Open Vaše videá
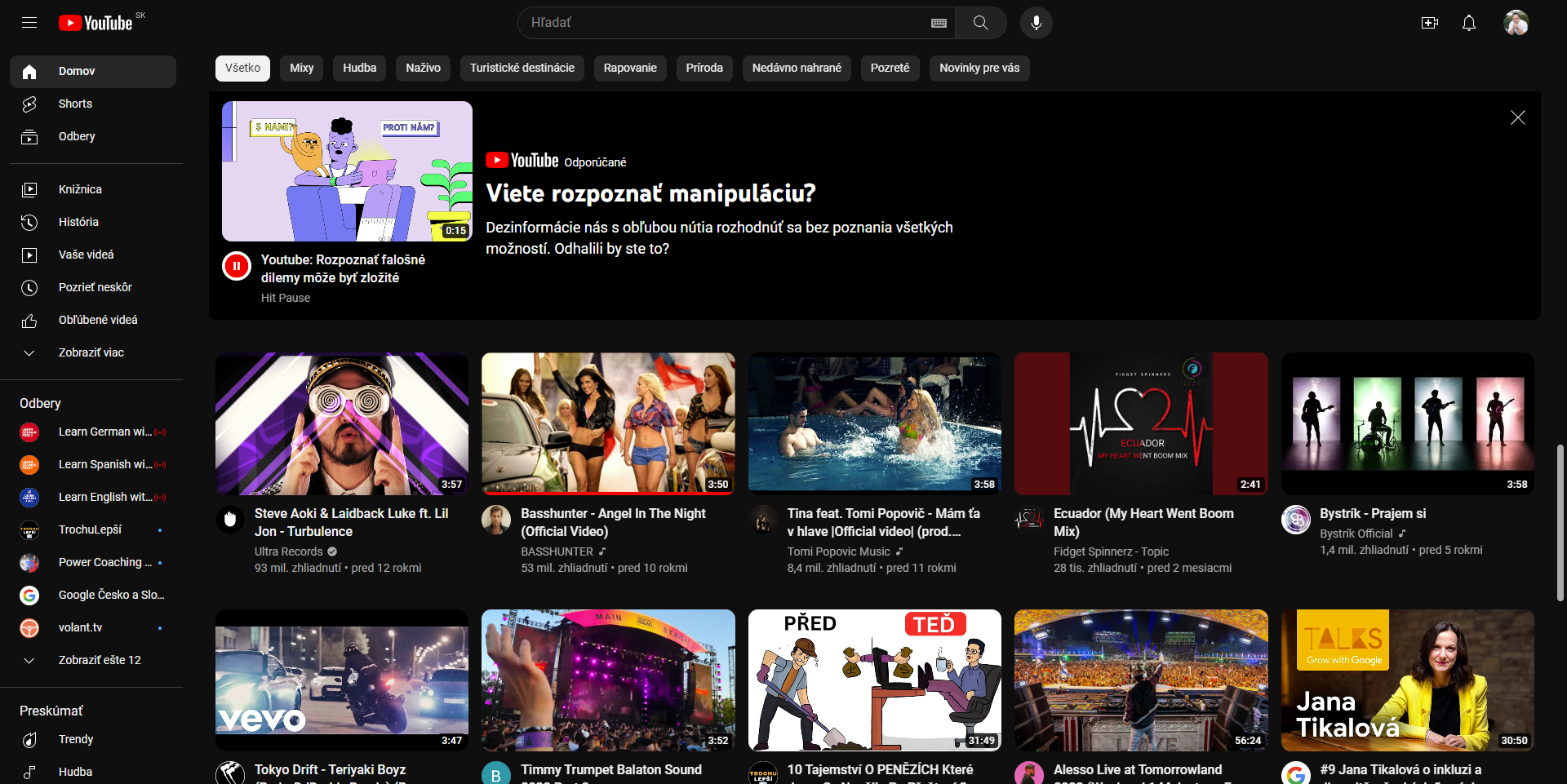Viewport: 1567px width, 784px height. (x=93, y=255)
